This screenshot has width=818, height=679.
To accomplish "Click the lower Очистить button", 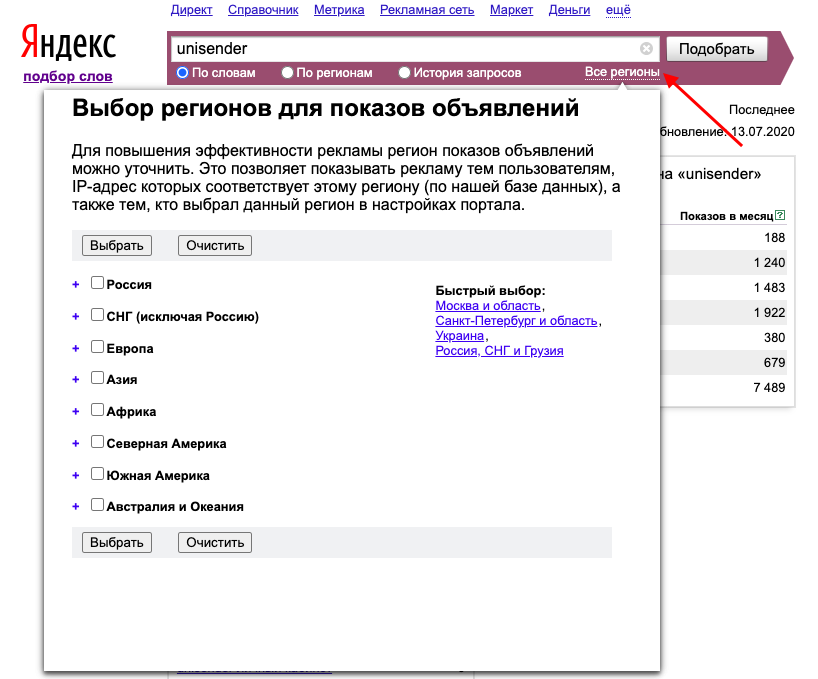I will pos(215,542).
